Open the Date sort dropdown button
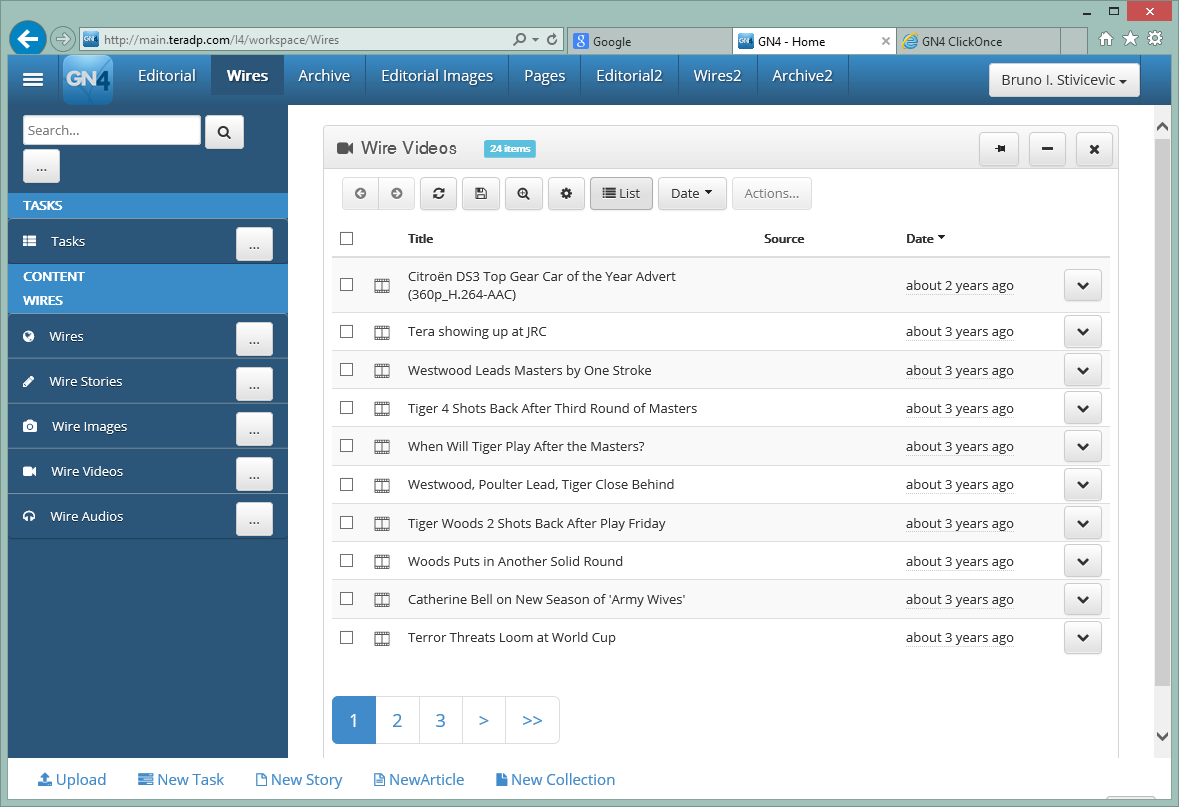 point(692,193)
